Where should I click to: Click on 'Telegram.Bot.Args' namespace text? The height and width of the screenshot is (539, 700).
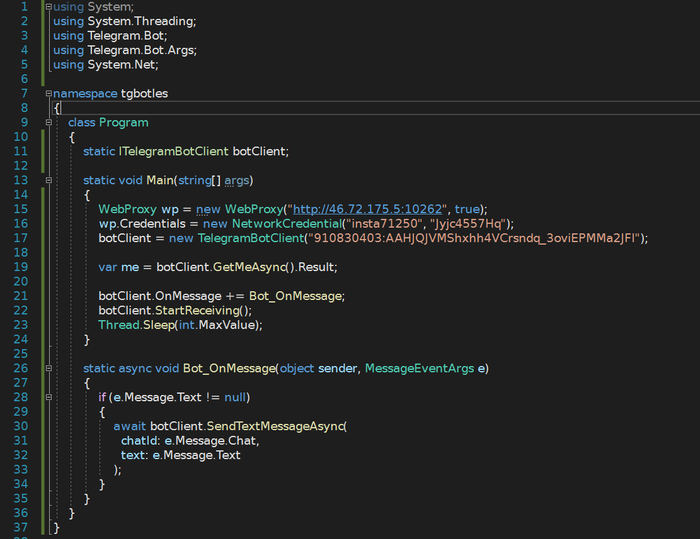pyautogui.click(x=140, y=50)
